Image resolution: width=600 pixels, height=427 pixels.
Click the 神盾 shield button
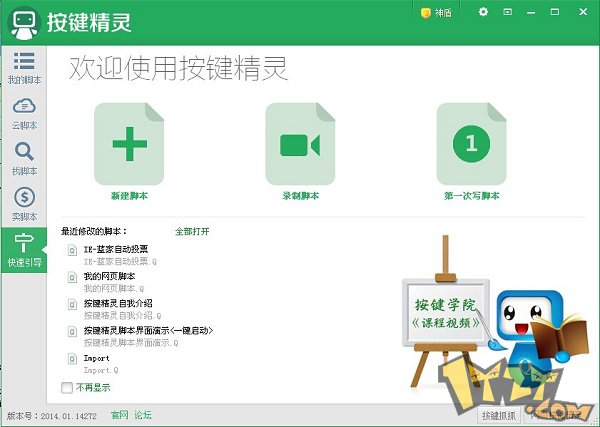pyautogui.click(x=436, y=13)
